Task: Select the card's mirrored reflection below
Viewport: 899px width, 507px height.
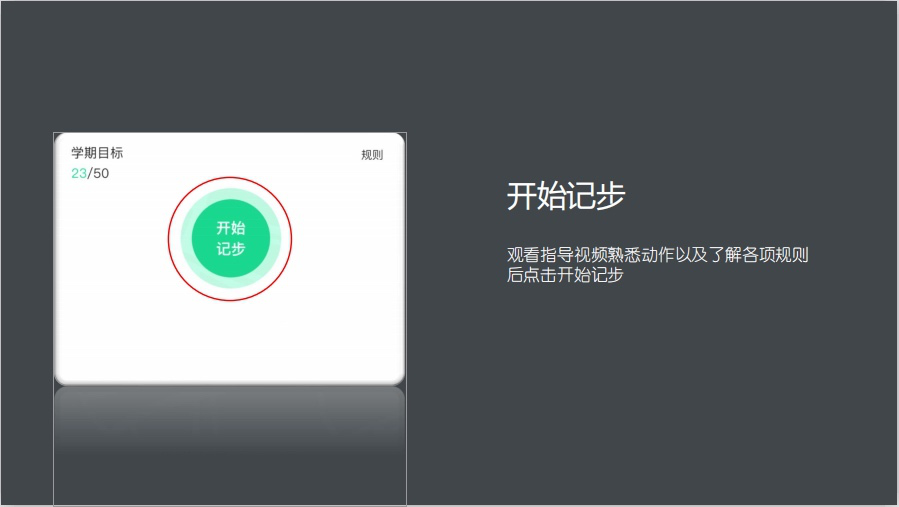Action: [x=230, y=440]
